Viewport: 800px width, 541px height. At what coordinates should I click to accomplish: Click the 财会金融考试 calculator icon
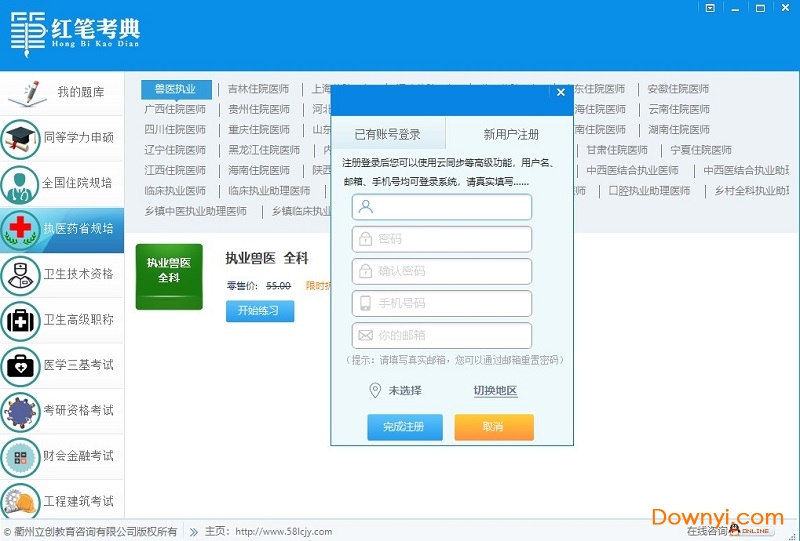(20, 456)
